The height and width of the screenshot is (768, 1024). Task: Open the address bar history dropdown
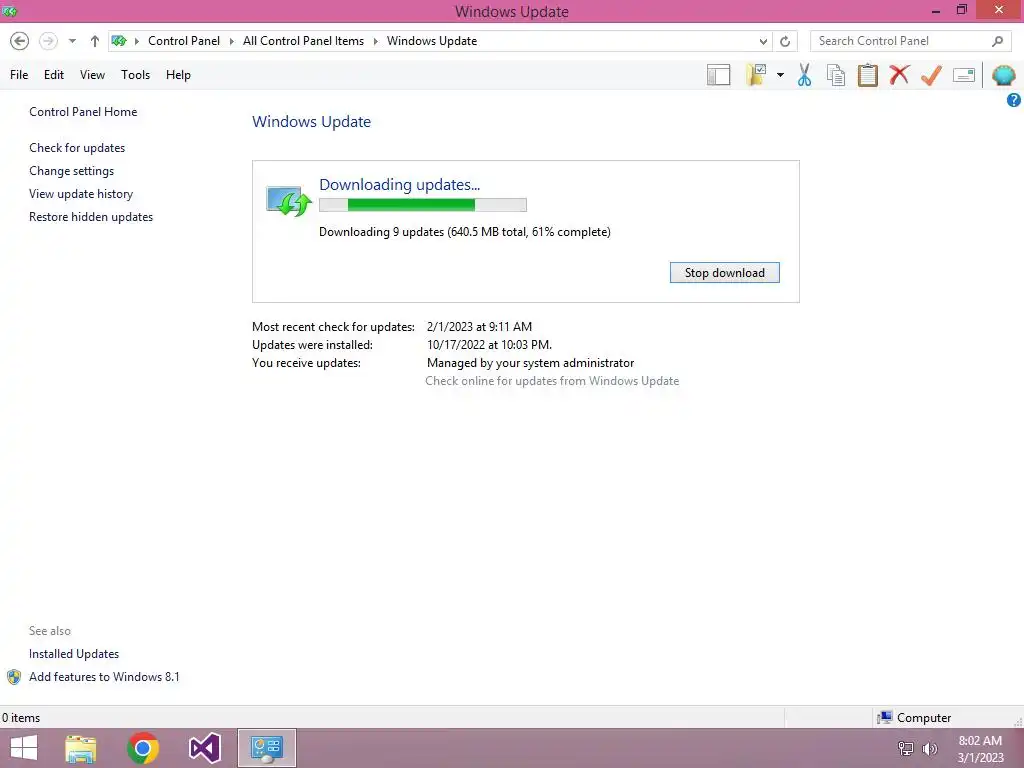[763, 41]
